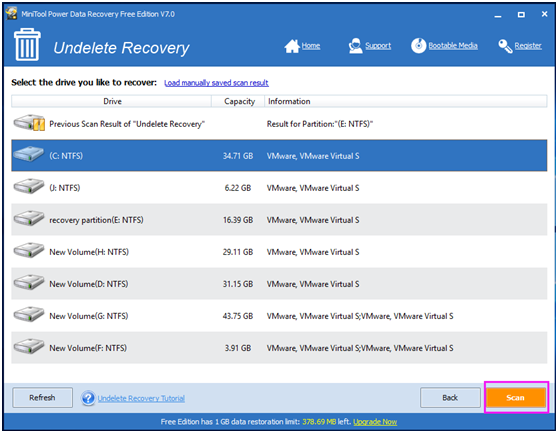
Task: Click the 378.69 MB left status text
Action: coord(326,422)
